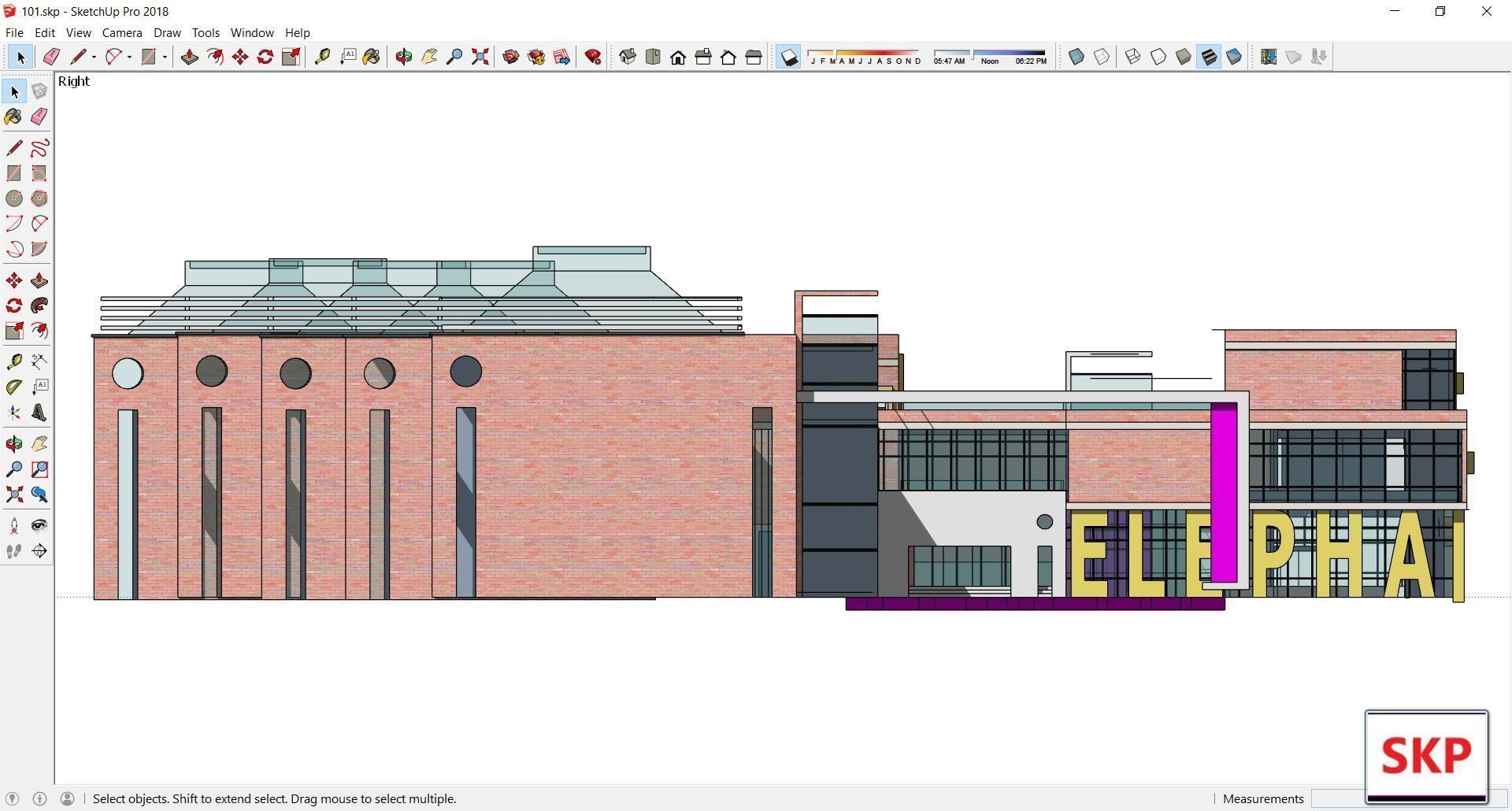Open the 3D Warehouse get models button
Screen dimensions: 1512x811
click(511, 57)
